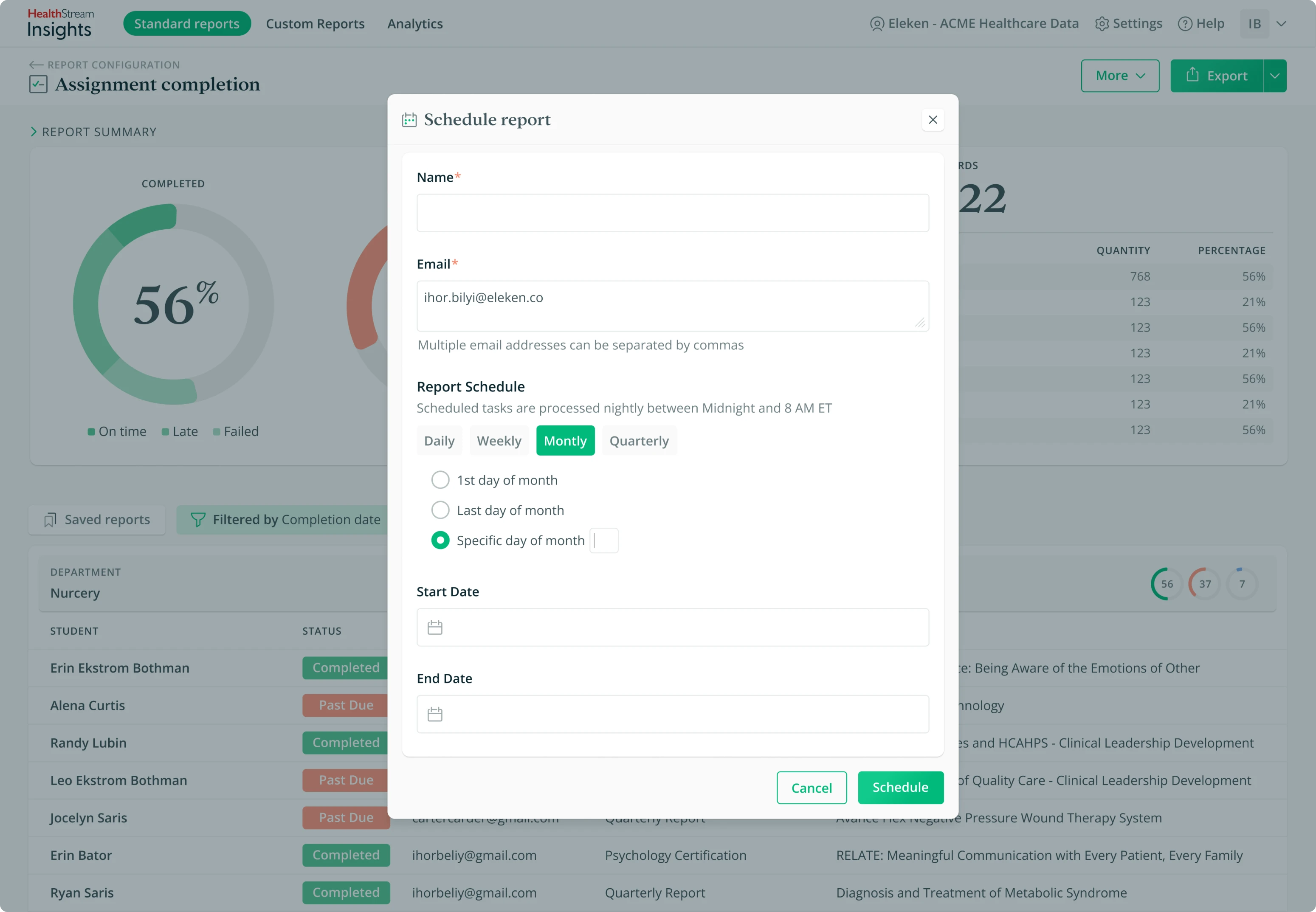Expand the More actions dropdown
This screenshot has width=1316, height=912.
pos(1119,76)
